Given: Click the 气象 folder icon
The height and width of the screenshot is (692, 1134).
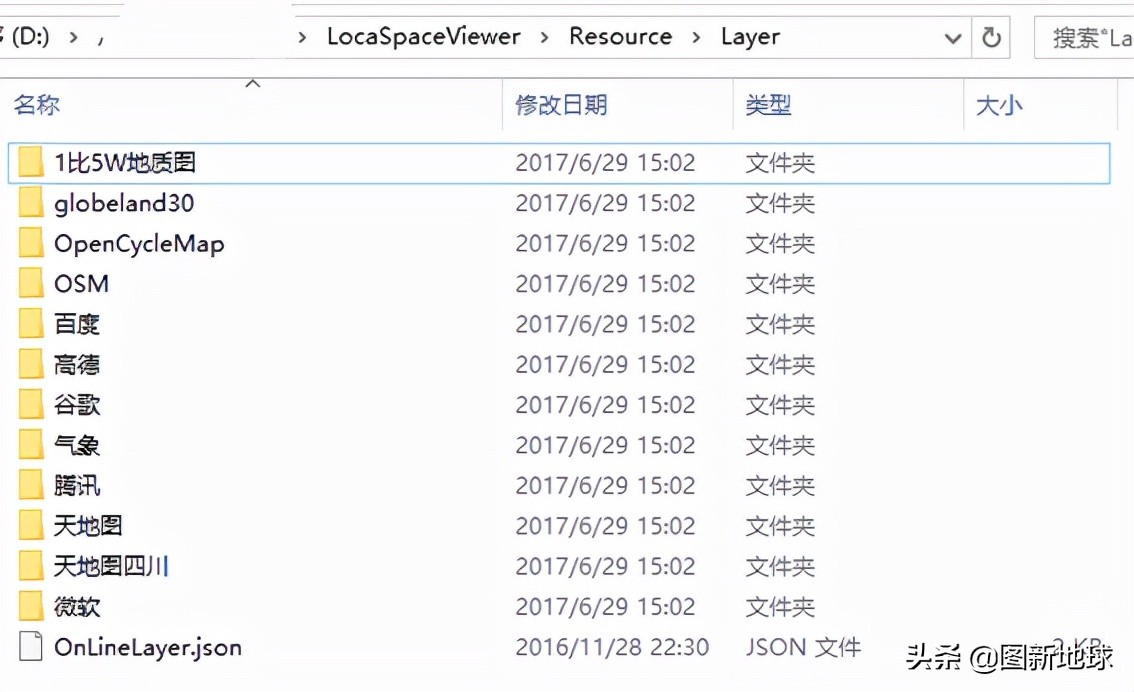Looking at the screenshot, I should pos(30,445).
